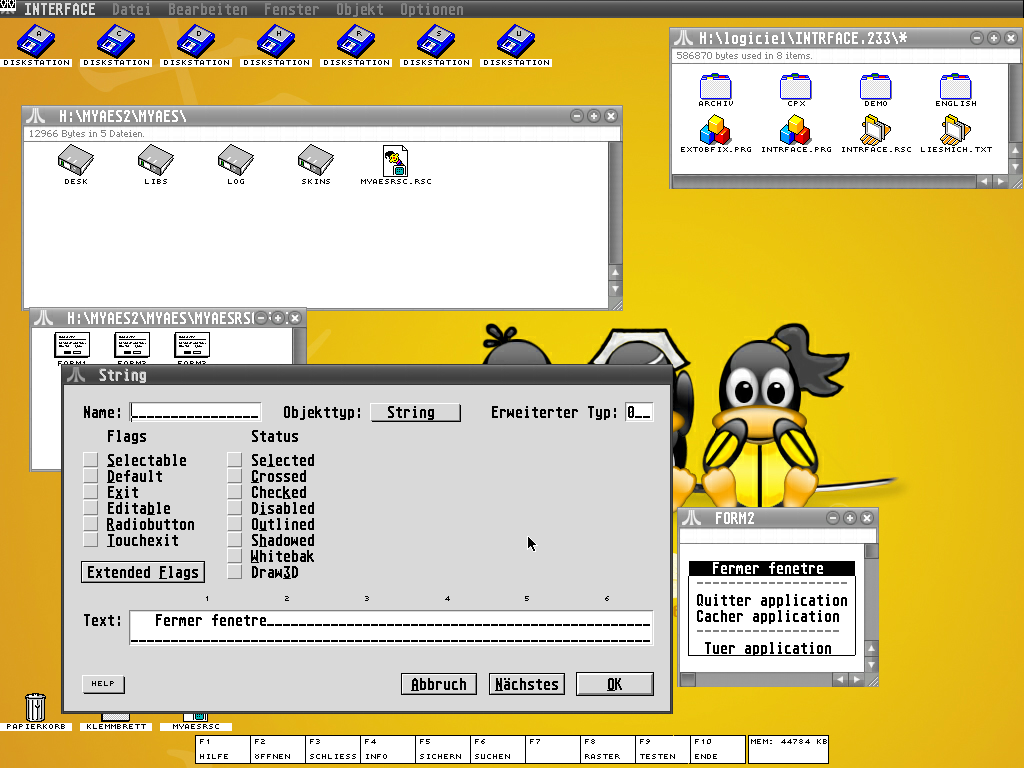Toggle the Selected status checkbox
The image size is (1024, 768).
pyautogui.click(x=234, y=460)
